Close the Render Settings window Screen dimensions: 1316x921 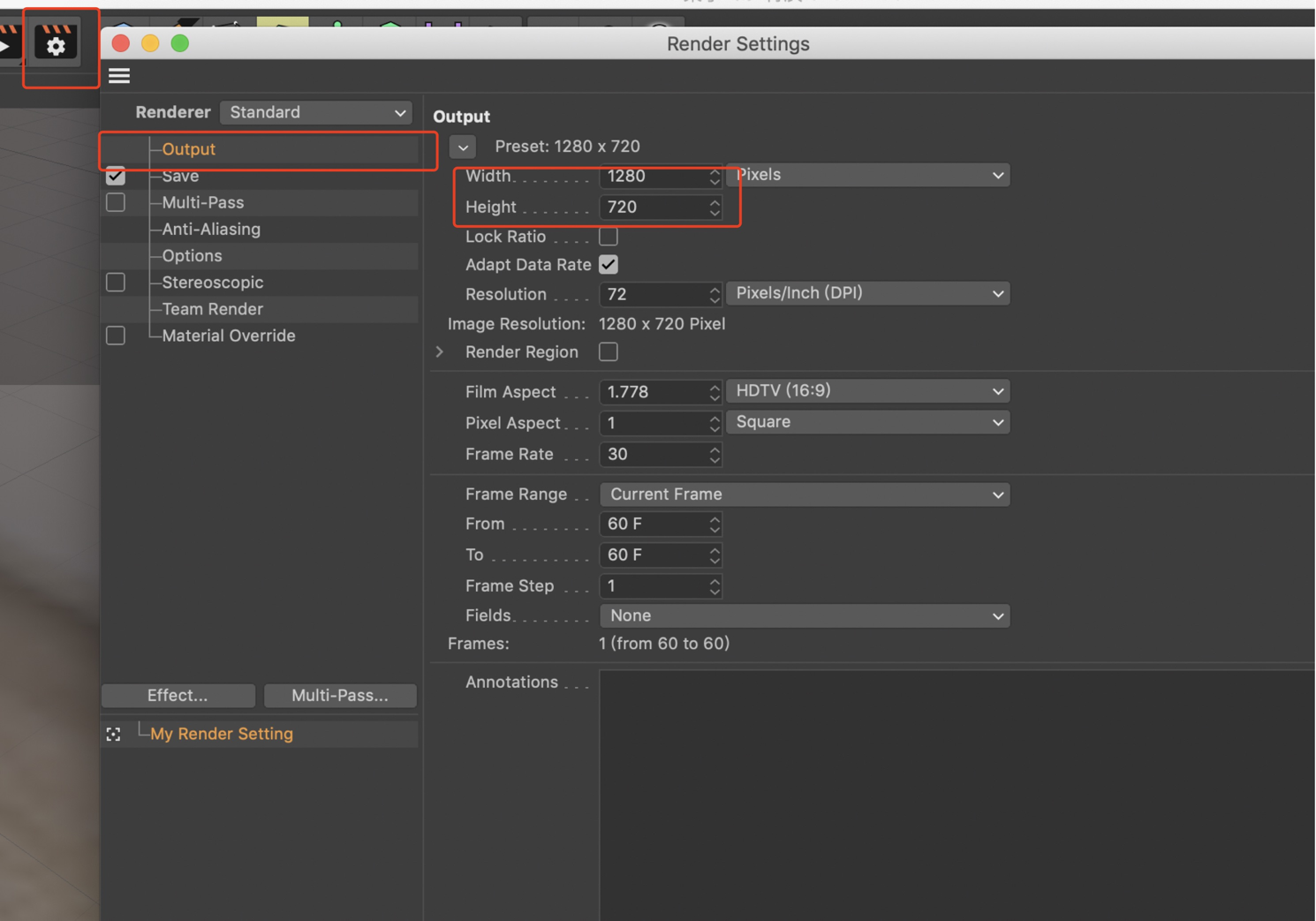pos(121,43)
